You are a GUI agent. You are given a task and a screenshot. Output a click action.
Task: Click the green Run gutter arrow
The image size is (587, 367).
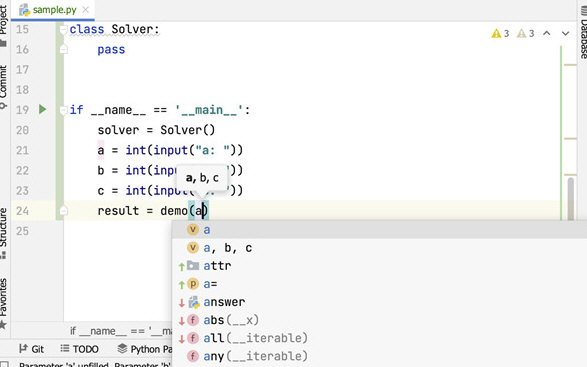(x=42, y=109)
